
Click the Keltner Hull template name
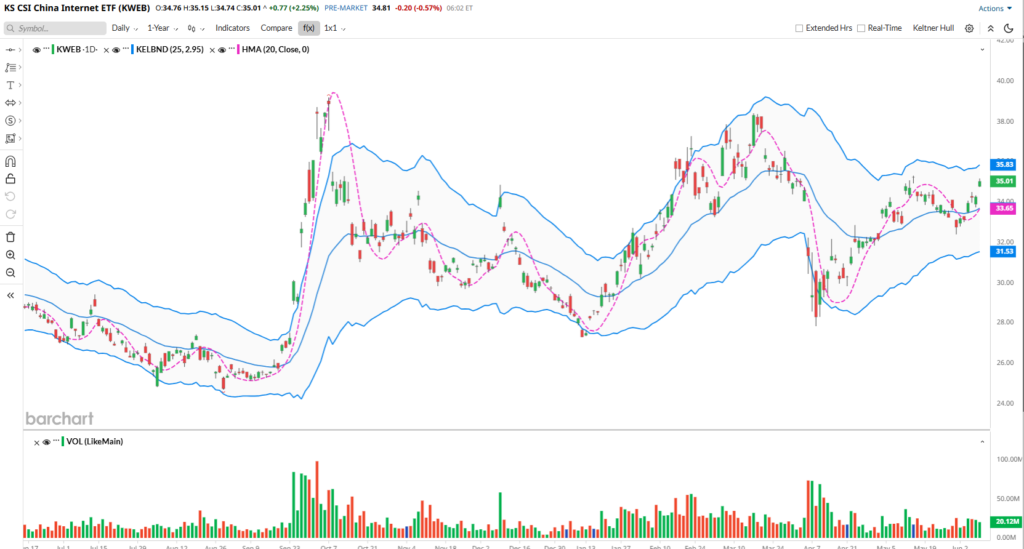(933, 29)
